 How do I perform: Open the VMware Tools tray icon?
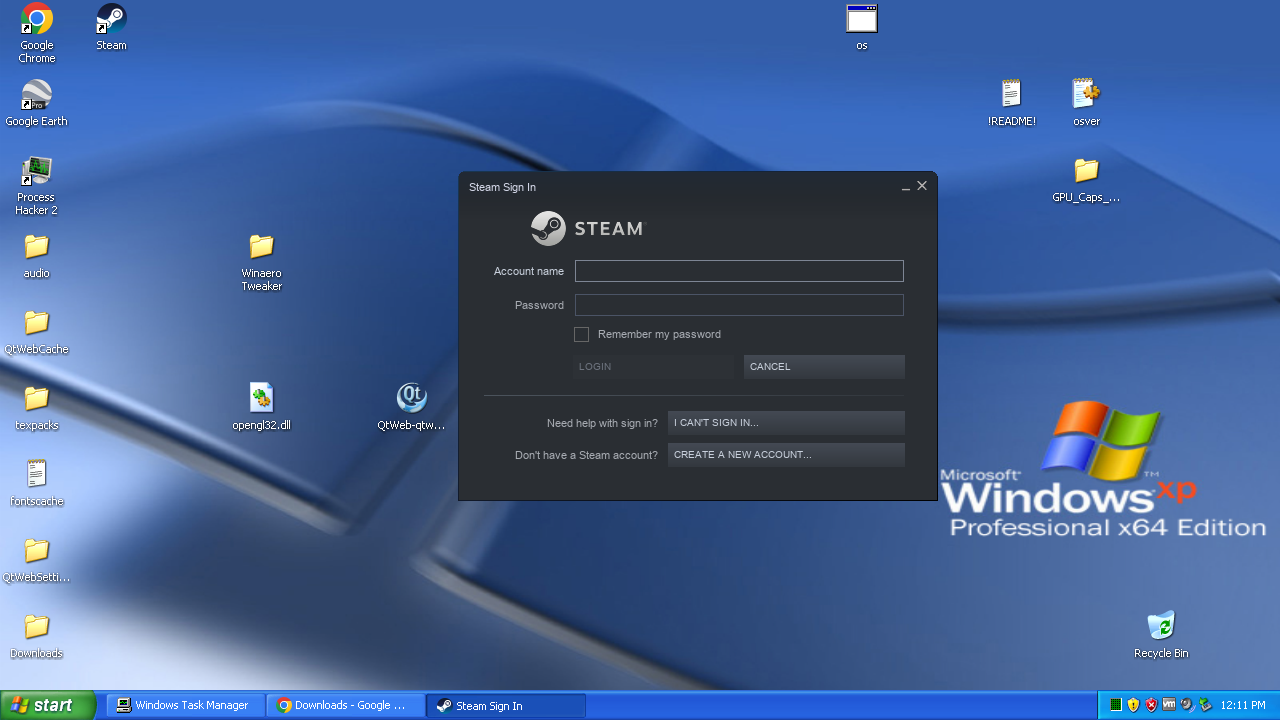coord(1169,705)
